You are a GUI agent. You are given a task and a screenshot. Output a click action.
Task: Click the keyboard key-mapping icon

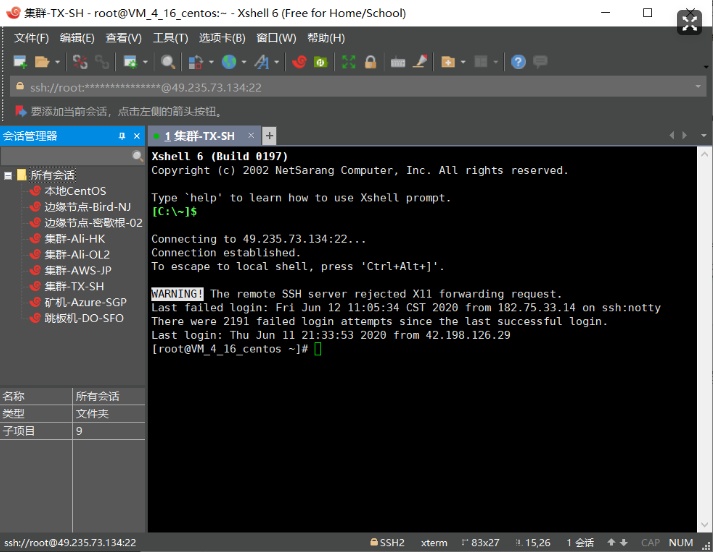click(398, 61)
